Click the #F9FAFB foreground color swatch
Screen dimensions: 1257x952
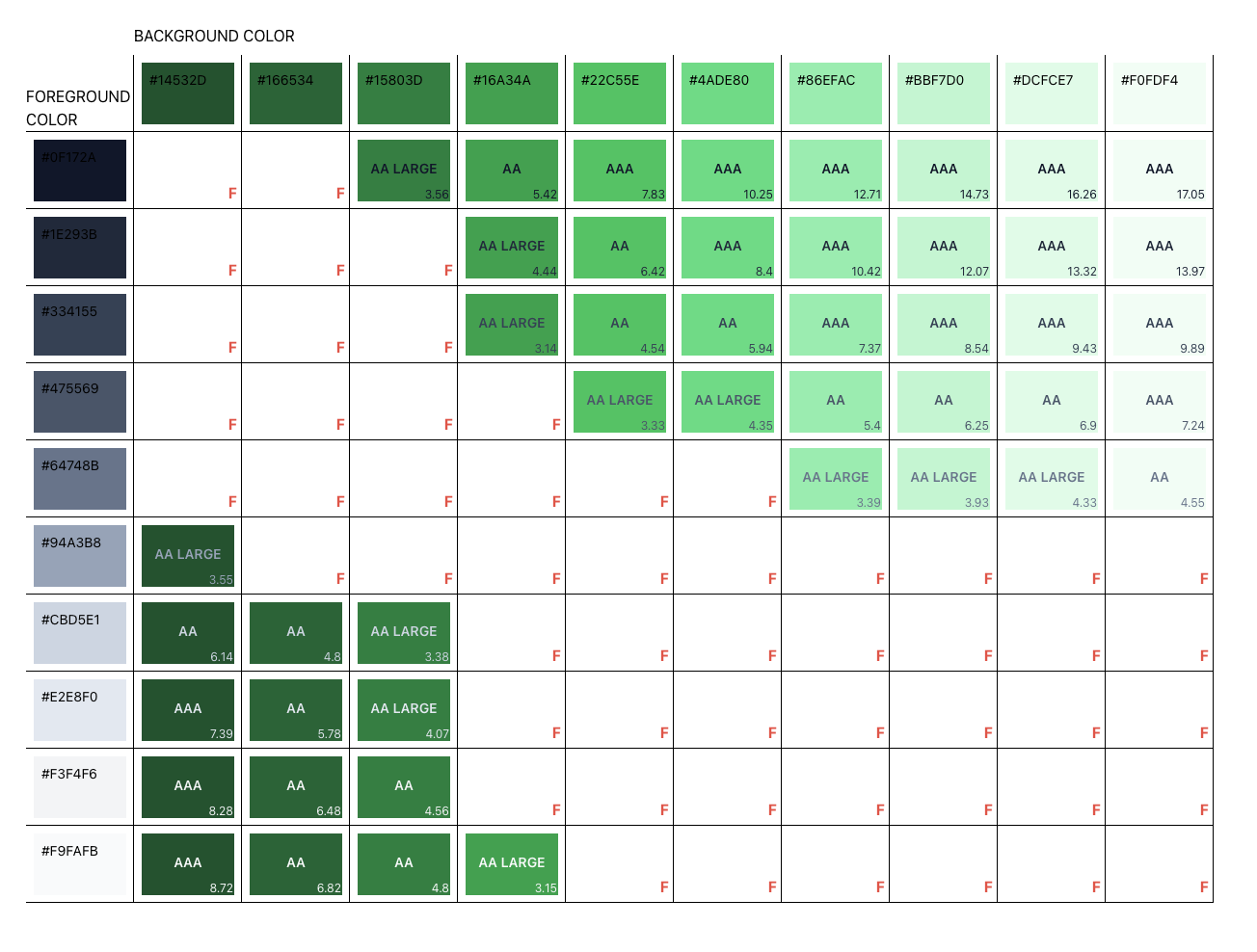coord(80,864)
